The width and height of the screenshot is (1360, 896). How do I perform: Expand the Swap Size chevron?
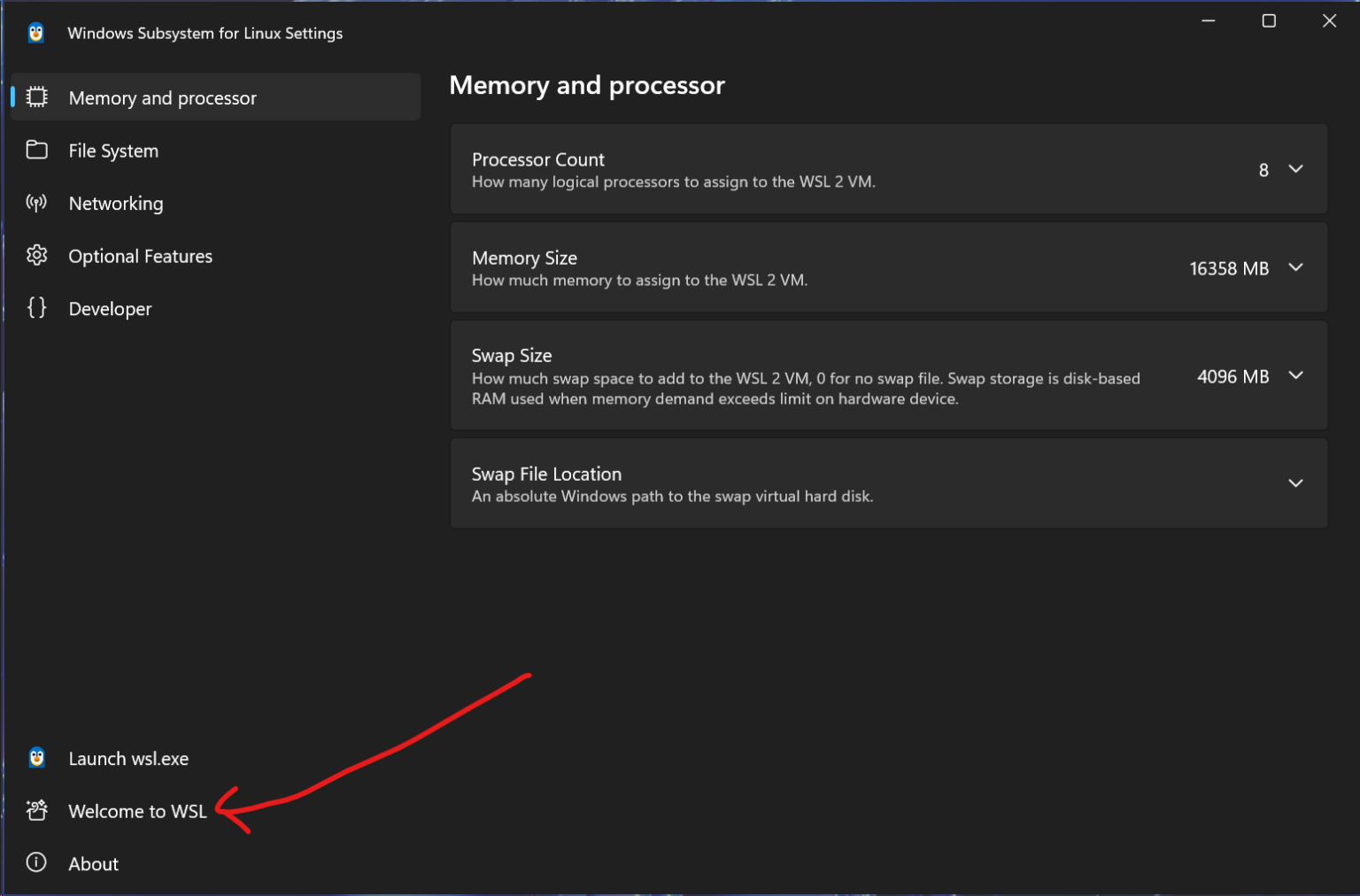pos(1295,375)
